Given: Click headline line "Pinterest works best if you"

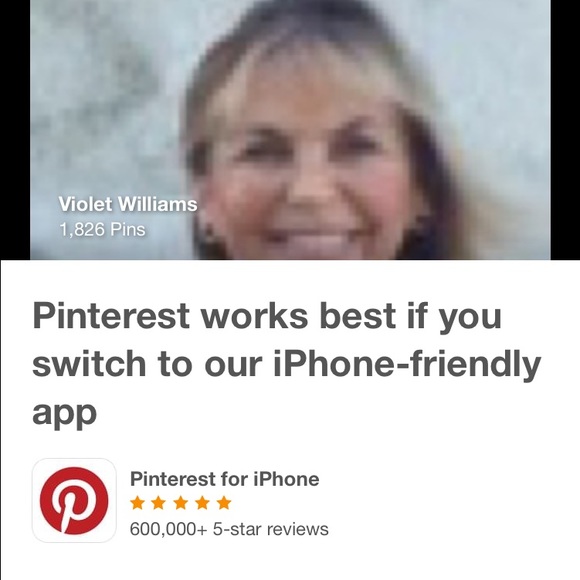Looking at the screenshot, I should 267,318.
